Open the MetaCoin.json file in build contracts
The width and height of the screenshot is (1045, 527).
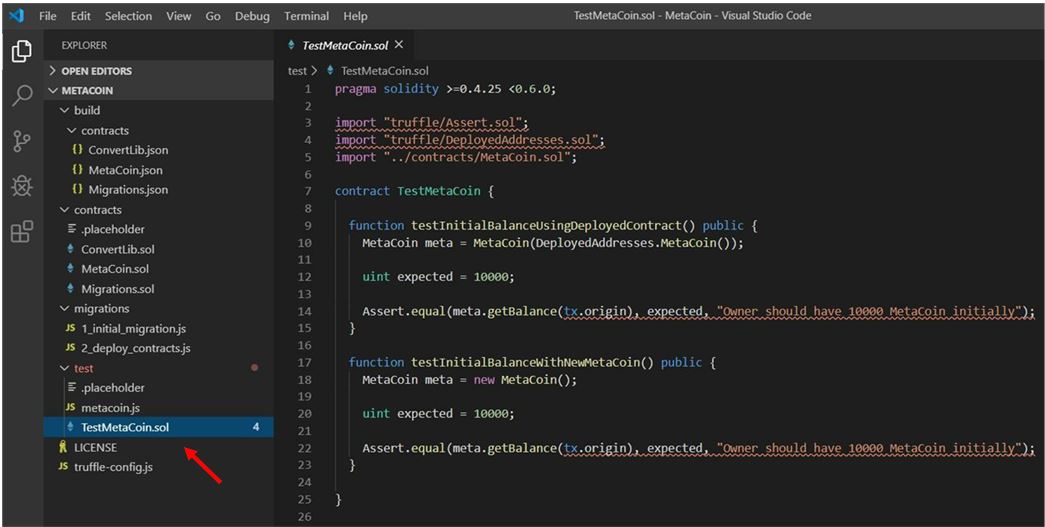click(125, 170)
